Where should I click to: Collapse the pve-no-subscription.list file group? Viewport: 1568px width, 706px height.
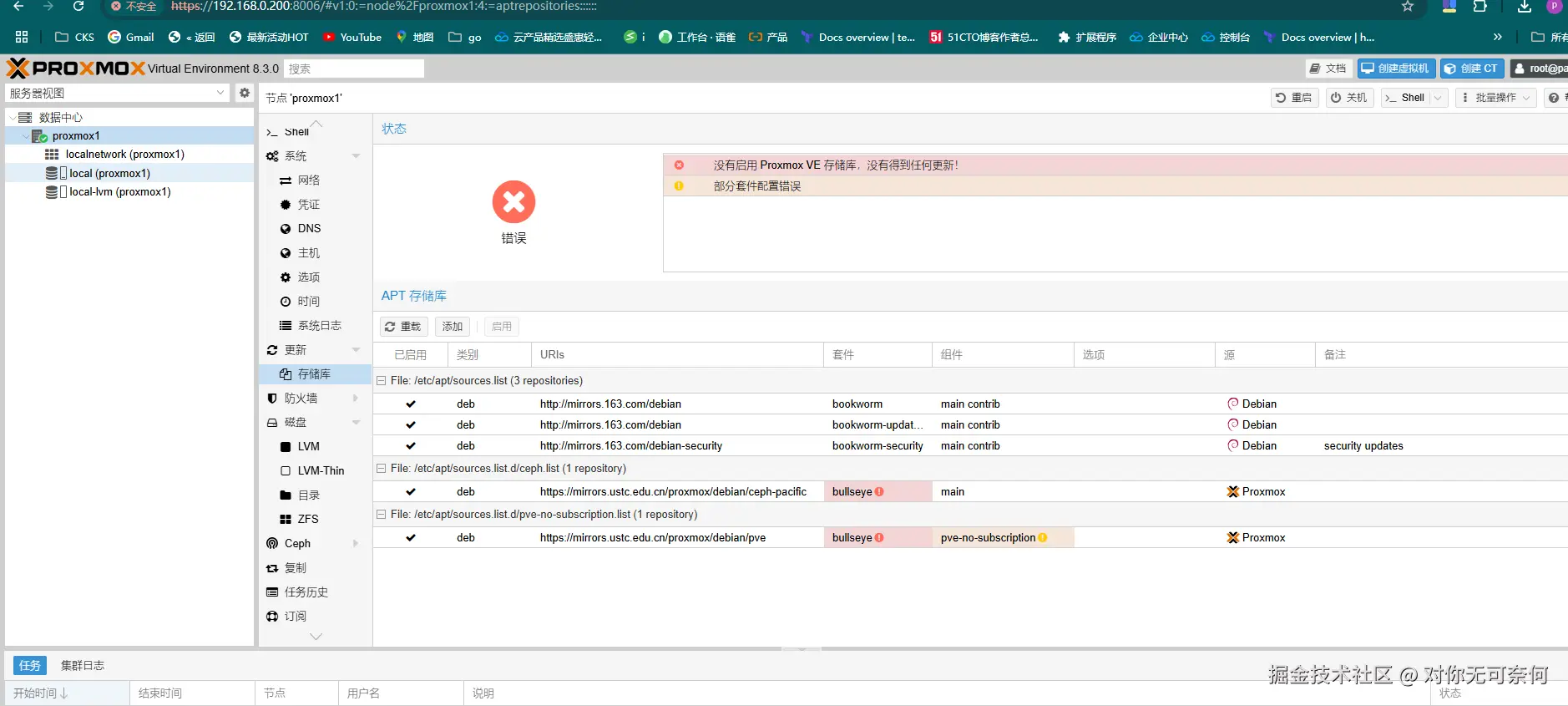(x=382, y=515)
